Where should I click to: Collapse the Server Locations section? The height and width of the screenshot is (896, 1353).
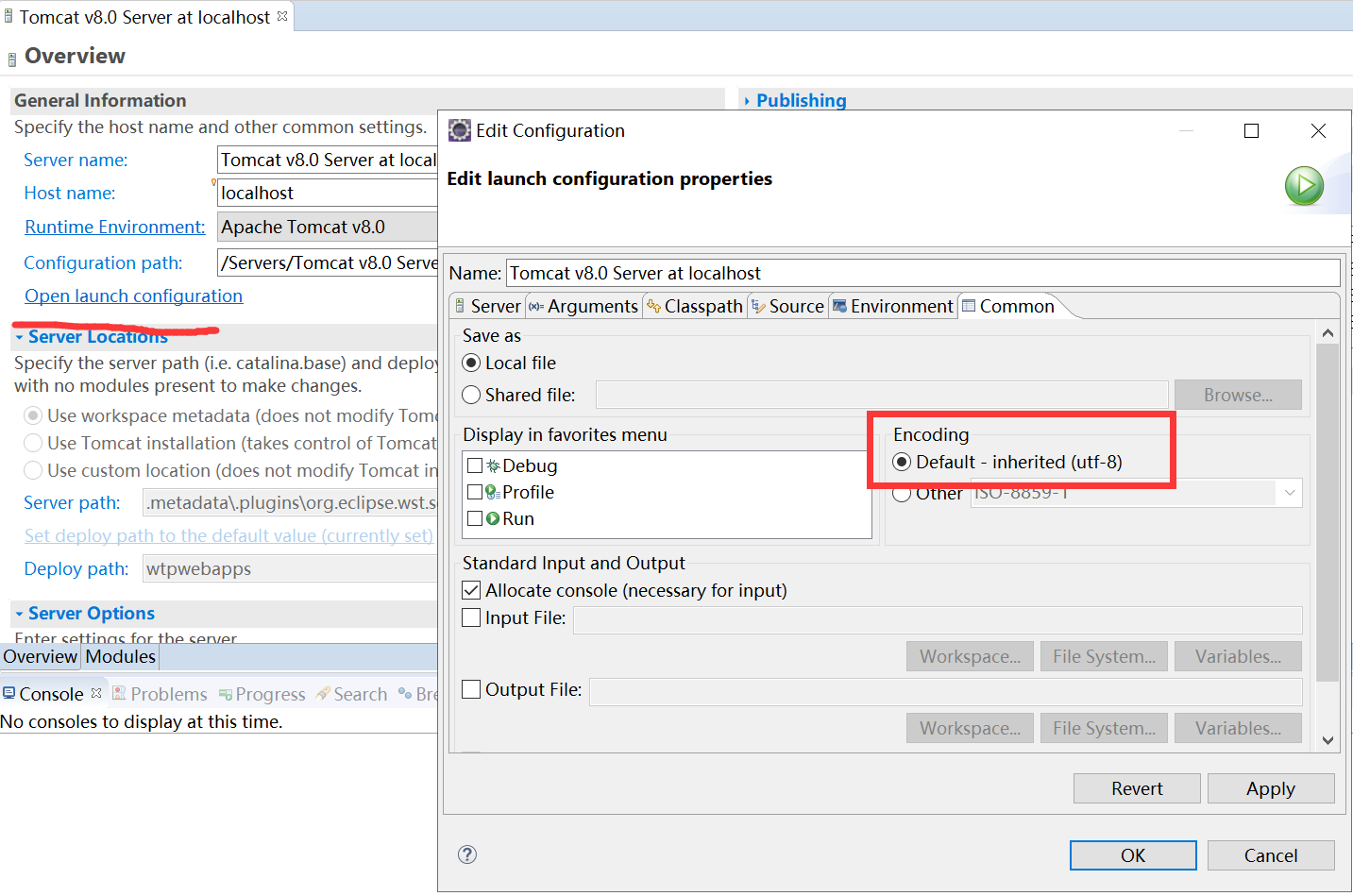[19, 337]
